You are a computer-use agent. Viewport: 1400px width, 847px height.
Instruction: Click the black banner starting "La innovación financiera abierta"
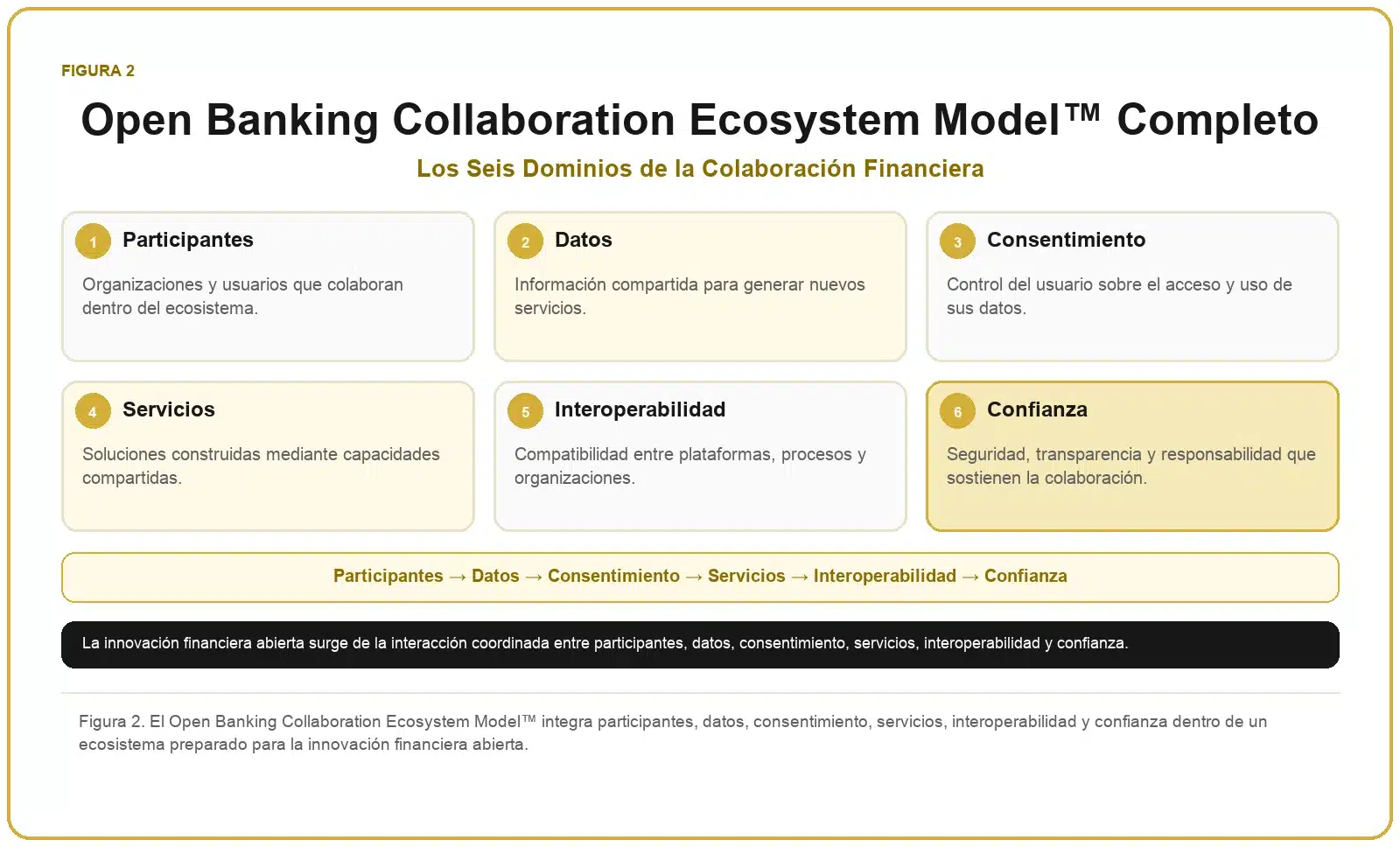[700, 645]
